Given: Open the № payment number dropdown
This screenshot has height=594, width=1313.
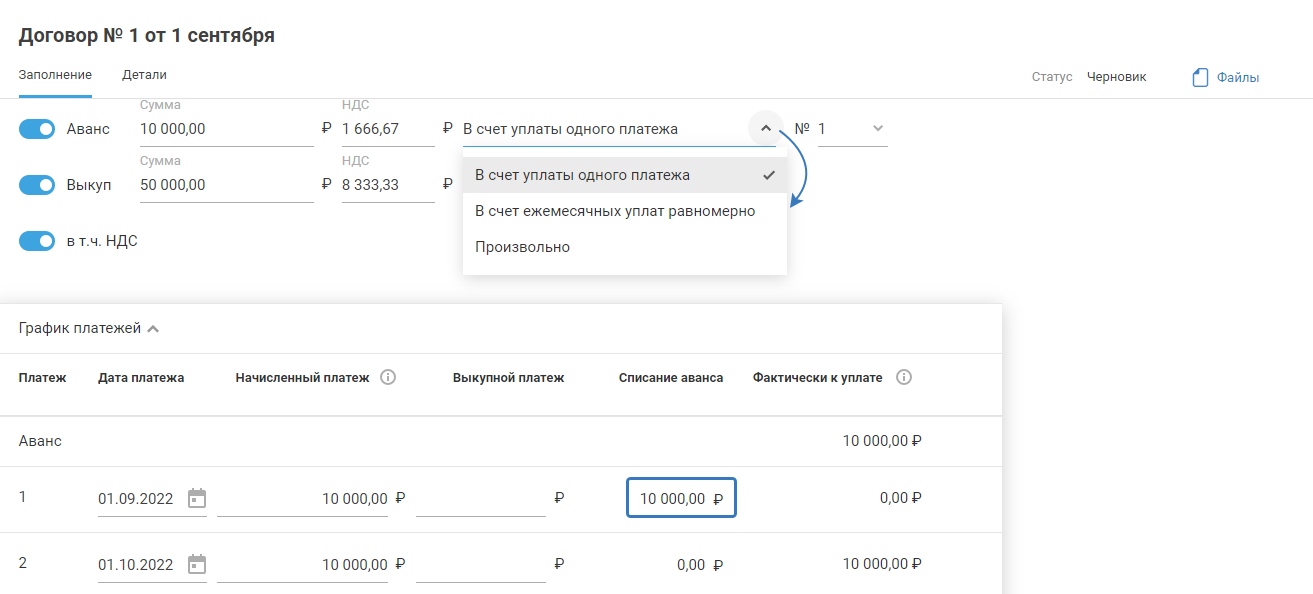Looking at the screenshot, I should [x=877, y=128].
